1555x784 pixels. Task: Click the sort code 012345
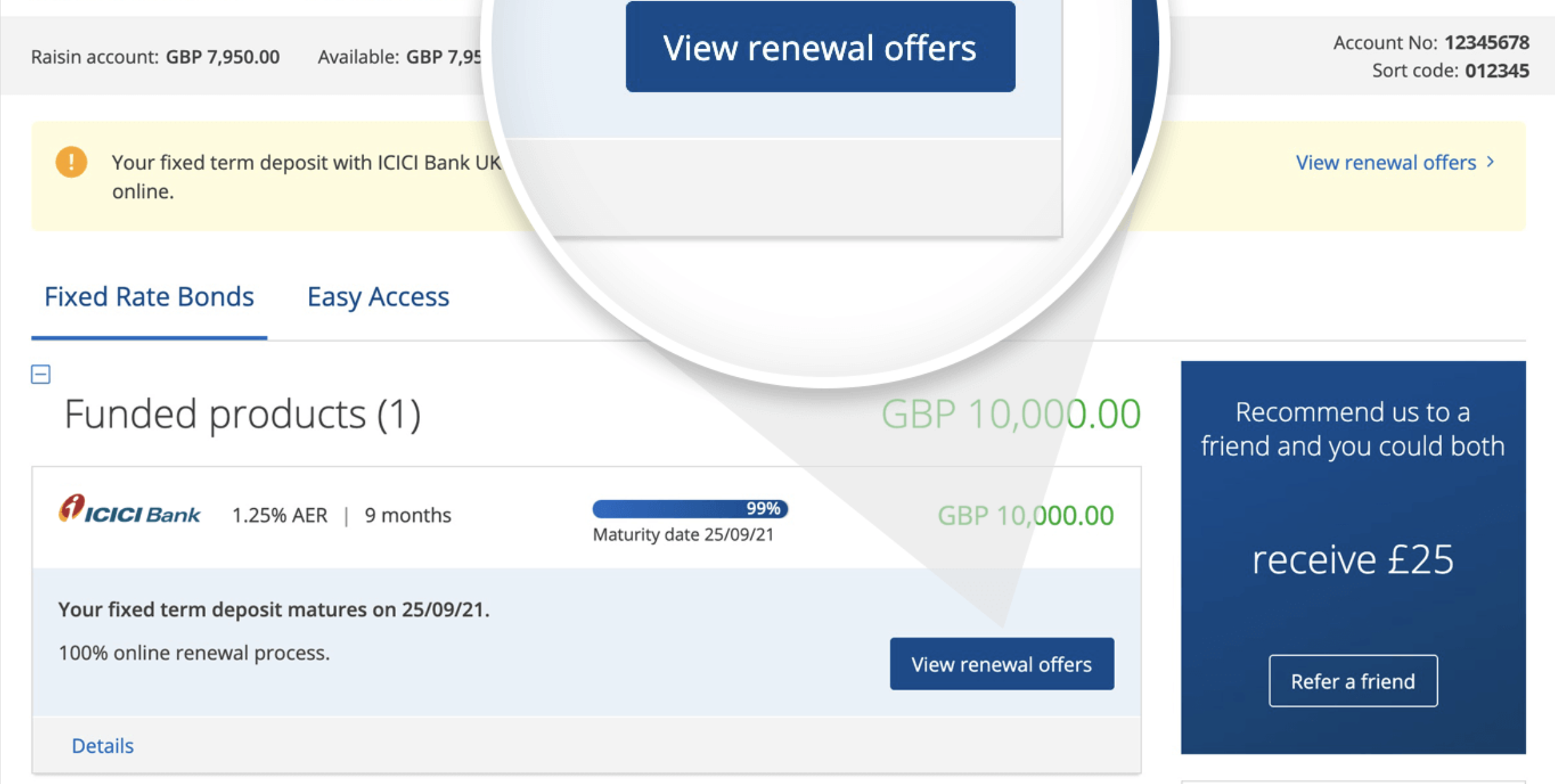pyautogui.click(x=1497, y=70)
